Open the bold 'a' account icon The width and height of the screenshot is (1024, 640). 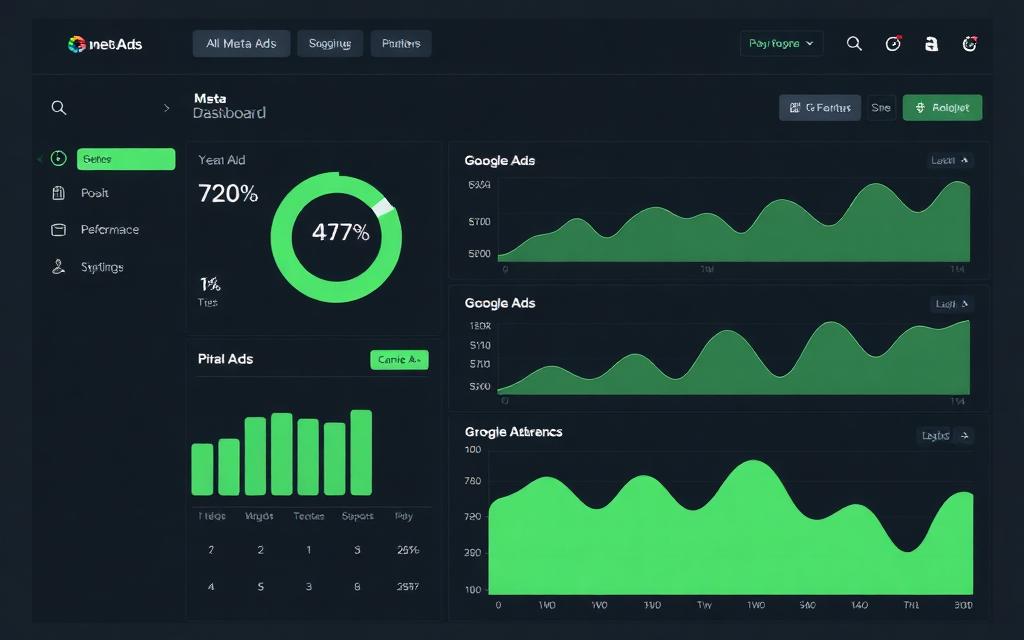931,44
